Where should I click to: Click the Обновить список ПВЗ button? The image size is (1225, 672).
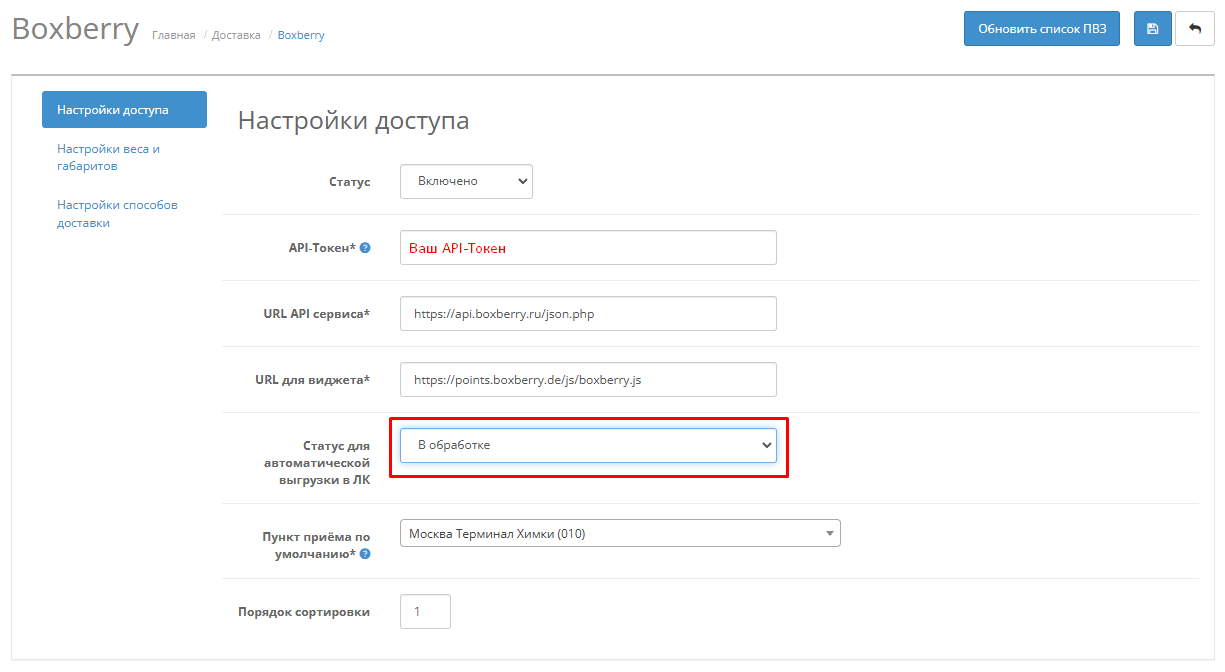tap(1042, 29)
